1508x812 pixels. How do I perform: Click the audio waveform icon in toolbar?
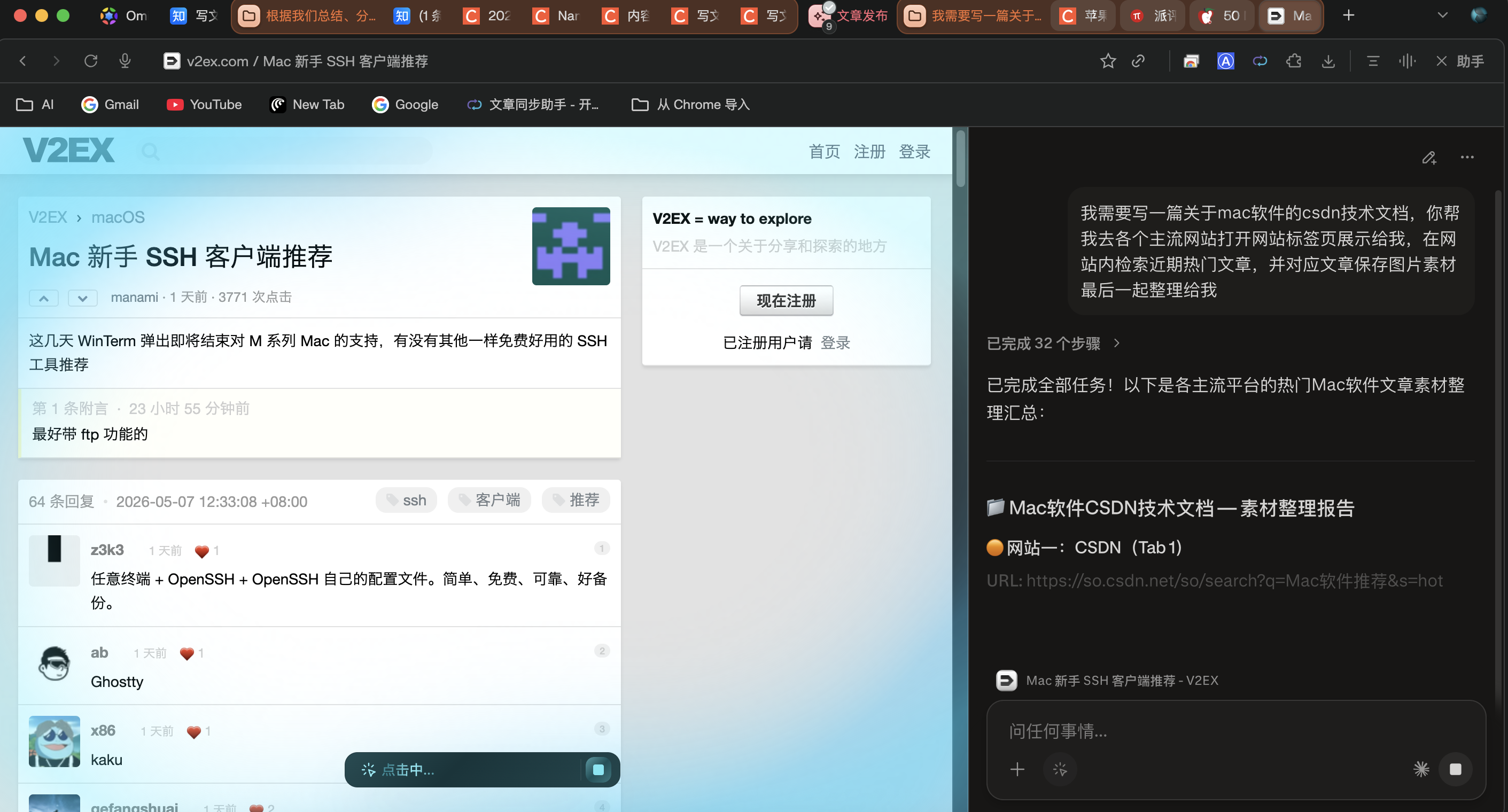[1406, 61]
